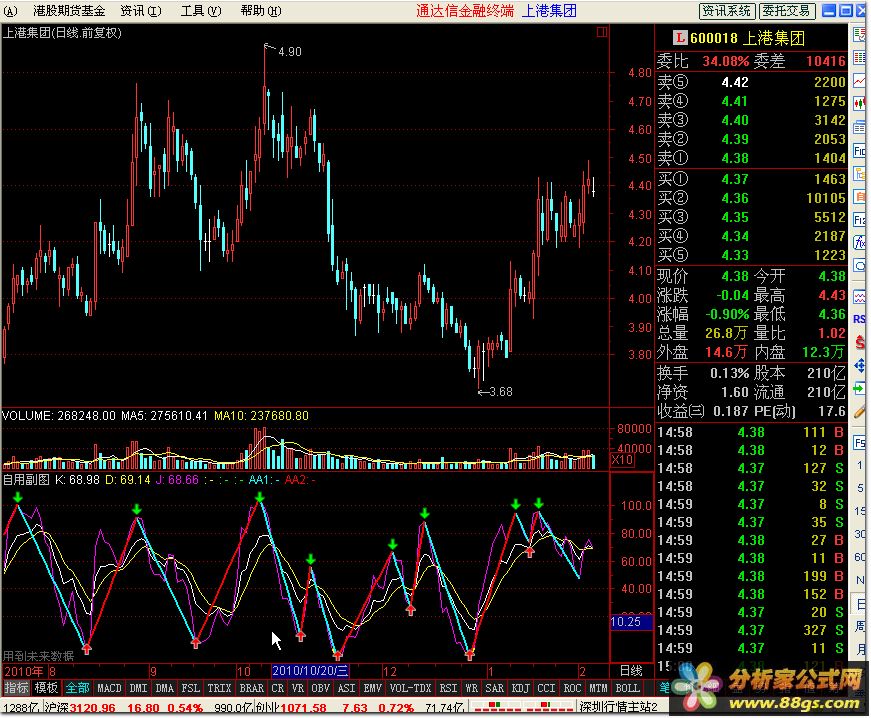Switch to the 指标 tab
The width and height of the screenshot is (871, 718).
[x=16, y=688]
